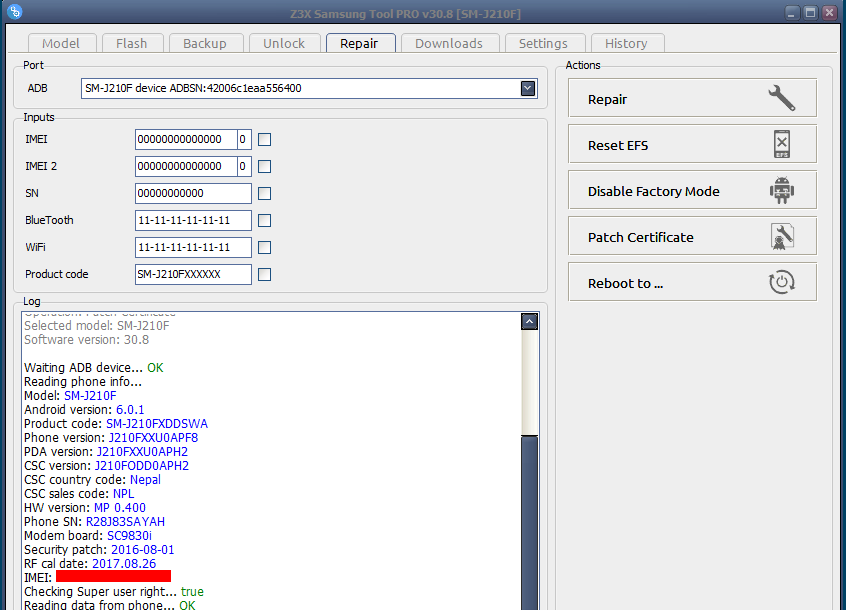The width and height of the screenshot is (846, 610).
Task: Click the IMEI 2 number input field
Action: pos(186,167)
